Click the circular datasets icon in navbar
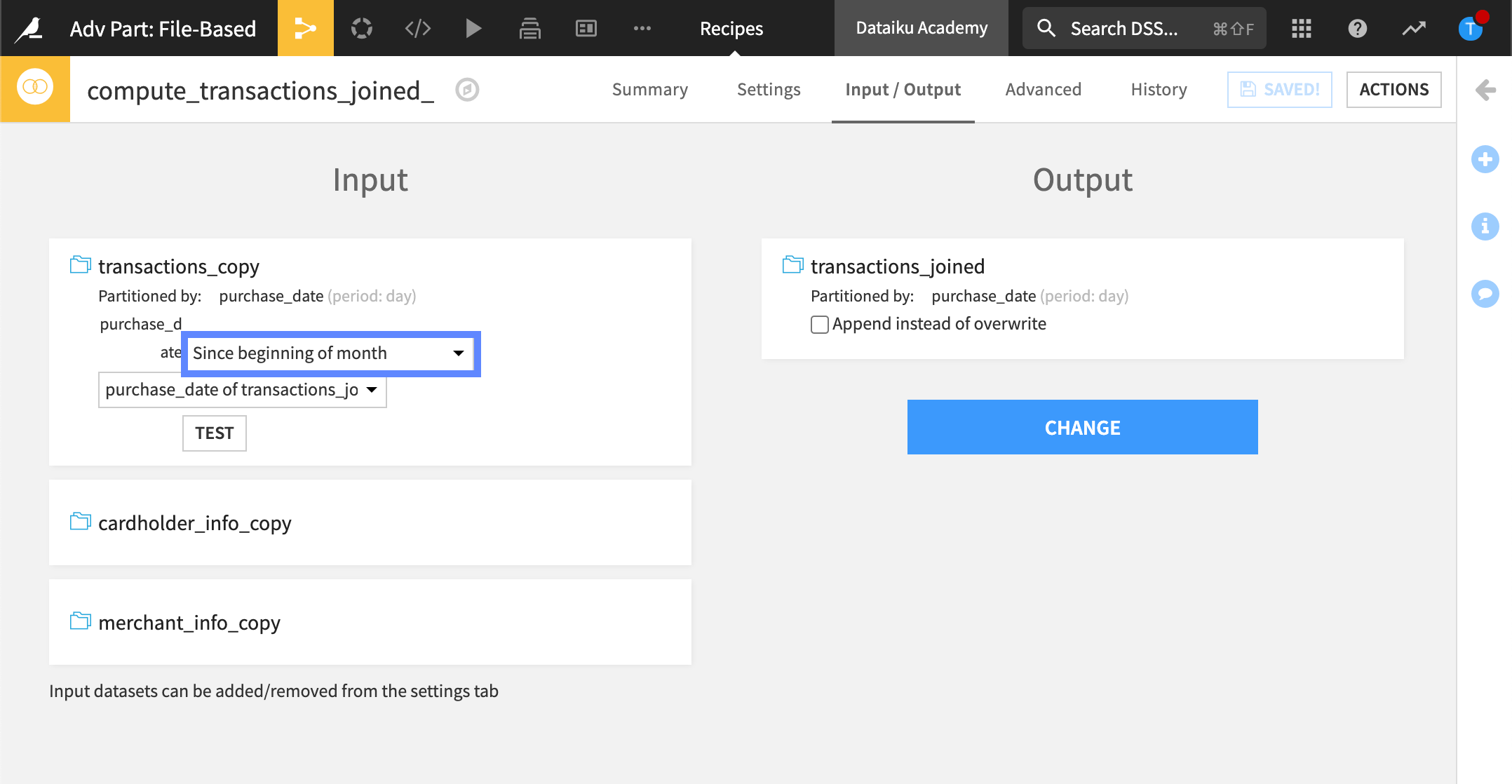Image resolution: width=1512 pixels, height=784 pixels. pyautogui.click(x=361, y=28)
